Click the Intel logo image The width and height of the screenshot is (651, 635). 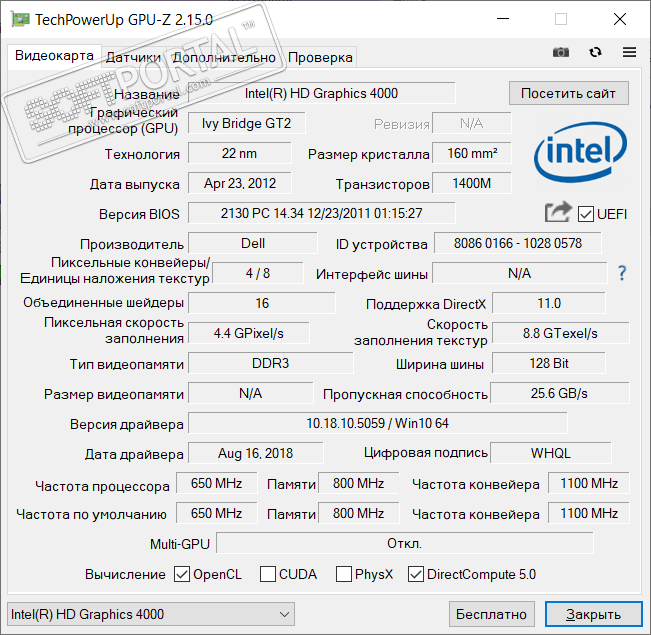pos(580,152)
